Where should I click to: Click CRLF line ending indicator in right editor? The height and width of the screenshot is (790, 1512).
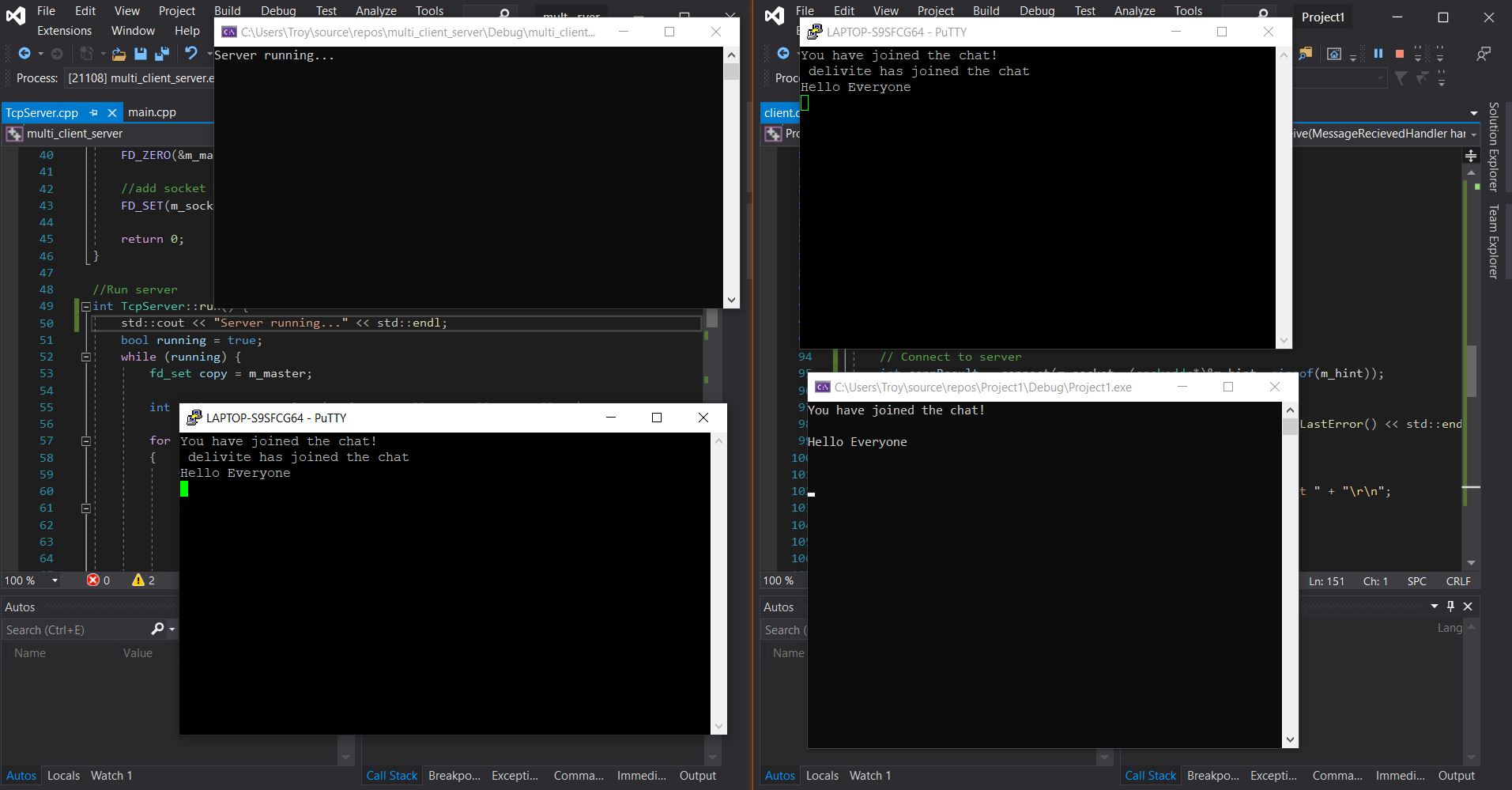click(x=1458, y=580)
